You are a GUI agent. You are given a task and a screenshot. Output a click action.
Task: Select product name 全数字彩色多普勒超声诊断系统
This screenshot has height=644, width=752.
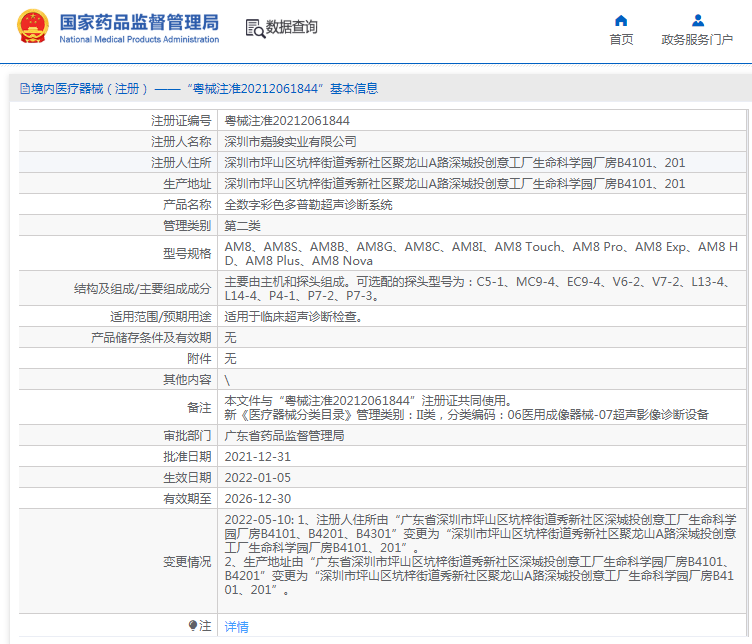(x=308, y=205)
